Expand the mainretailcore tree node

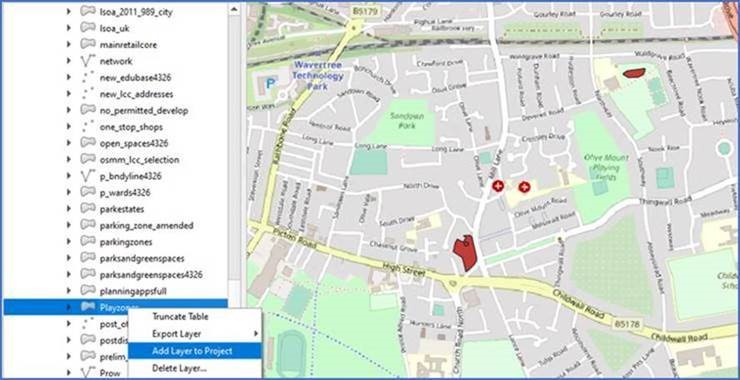pos(69,45)
